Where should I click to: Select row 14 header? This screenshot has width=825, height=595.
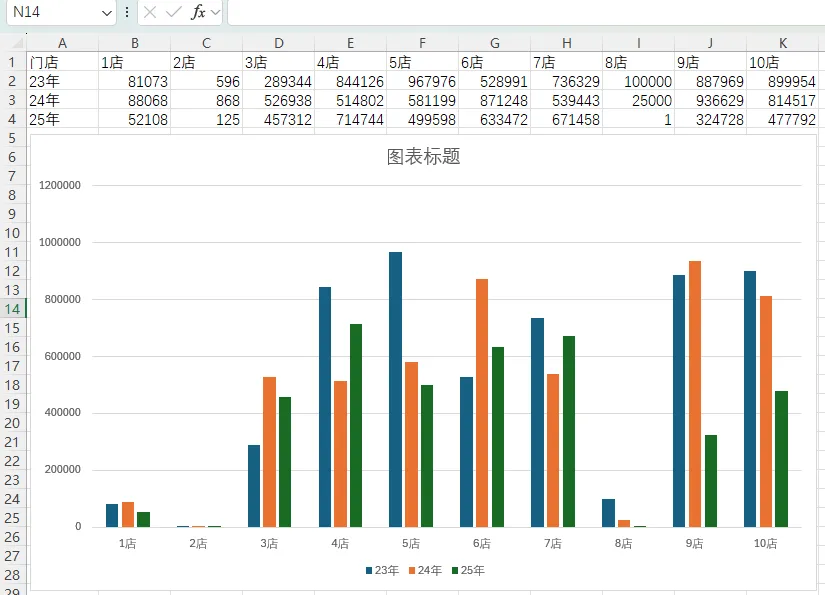coord(13,309)
